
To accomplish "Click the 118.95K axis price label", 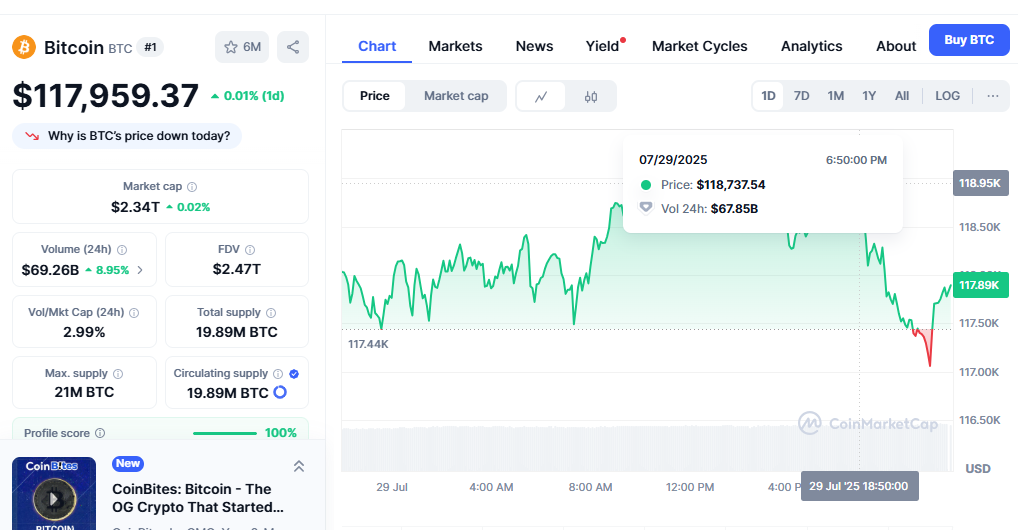I will point(980,183).
